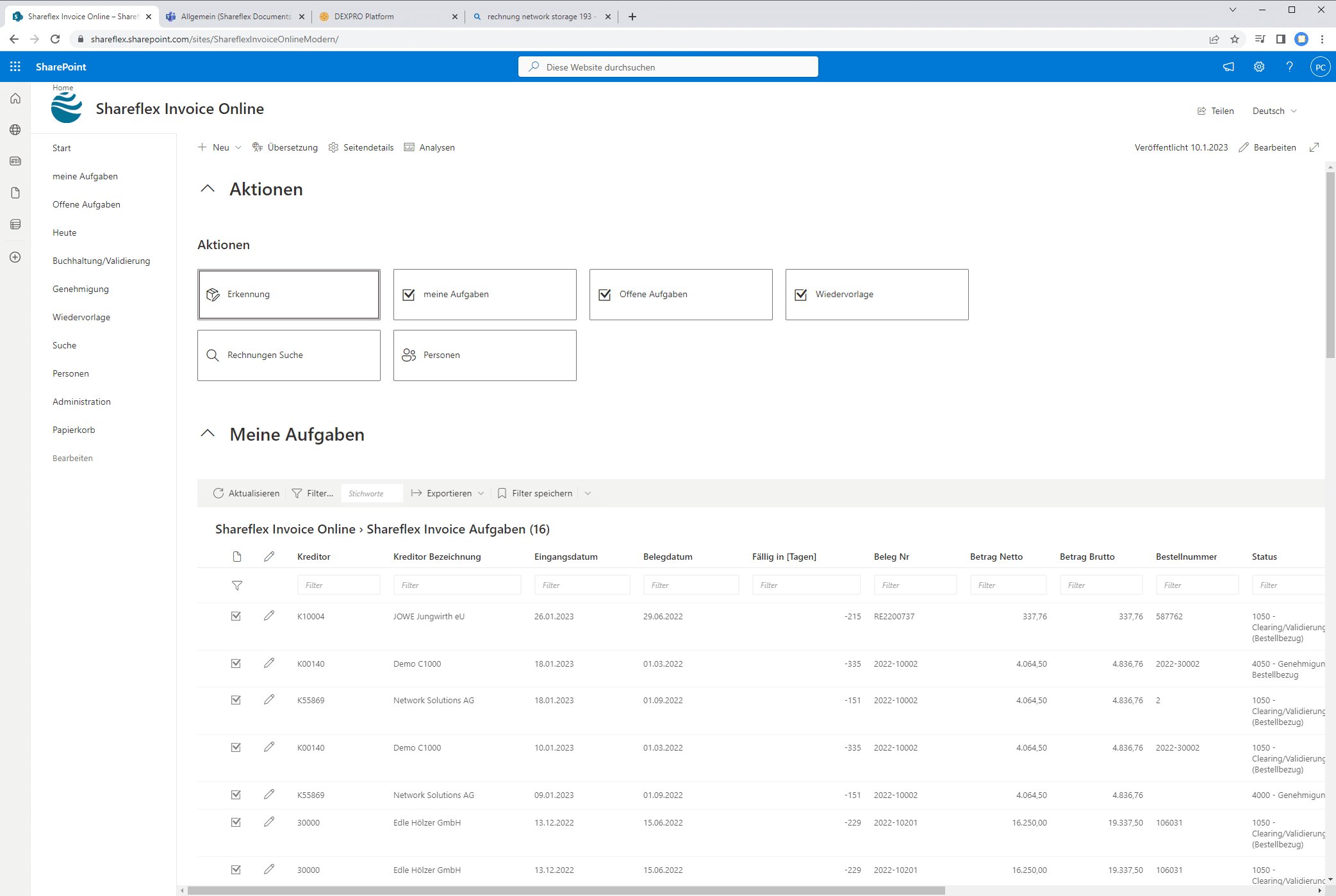Click the edit pencil for JOWE Jungwirth row
The width and height of the screenshot is (1336, 896).
[269, 615]
